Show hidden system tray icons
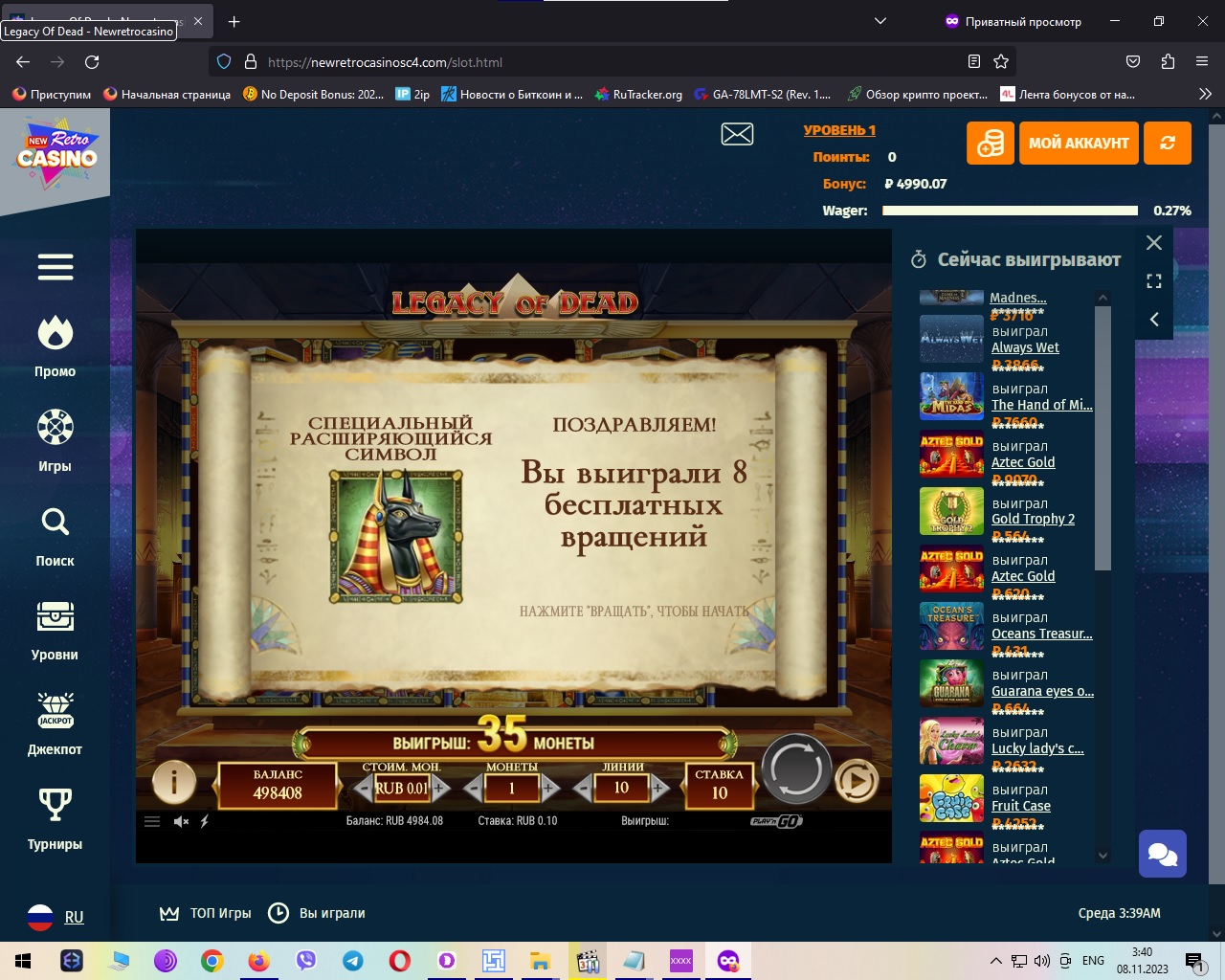1225x980 pixels. point(995,961)
